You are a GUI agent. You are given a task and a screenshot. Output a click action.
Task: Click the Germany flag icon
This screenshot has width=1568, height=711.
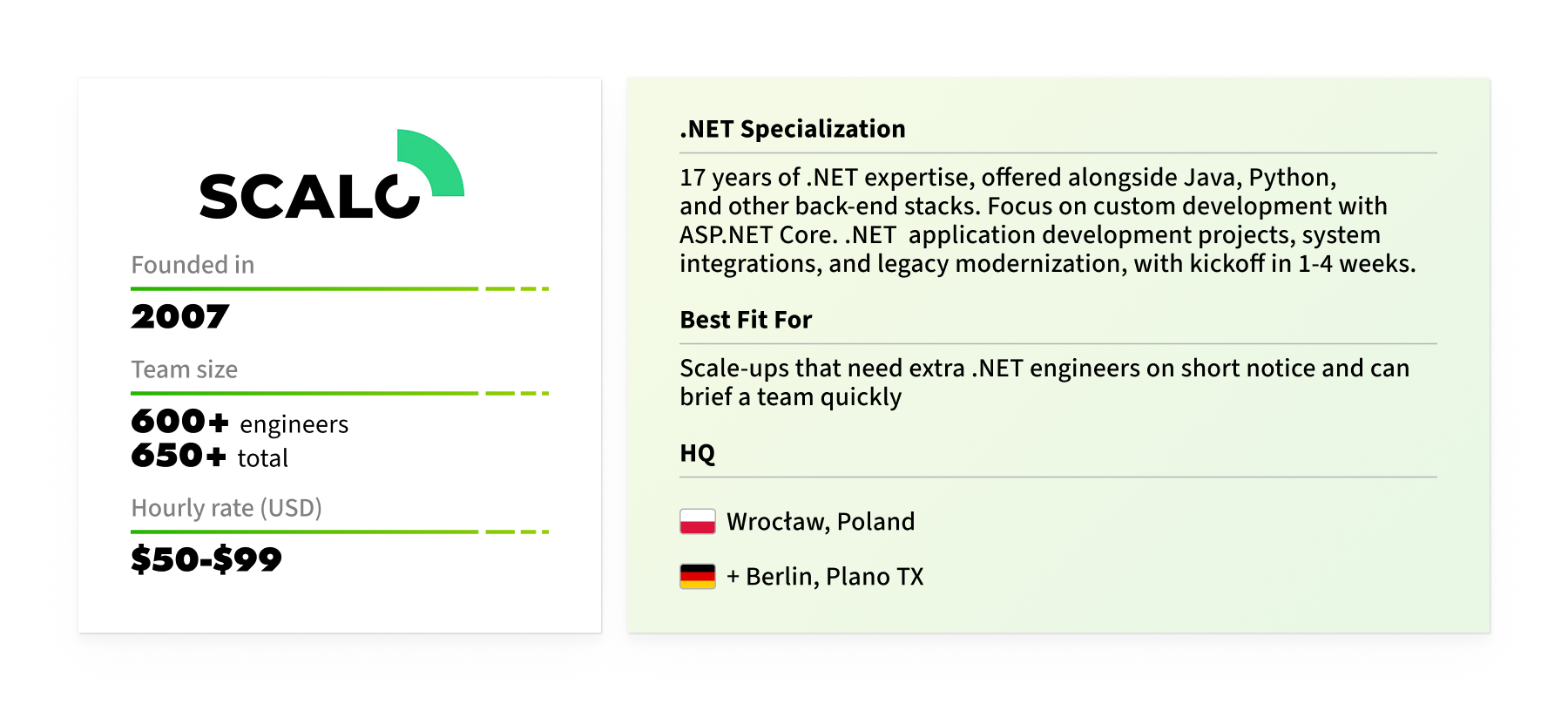pyautogui.click(x=698, y=576)
